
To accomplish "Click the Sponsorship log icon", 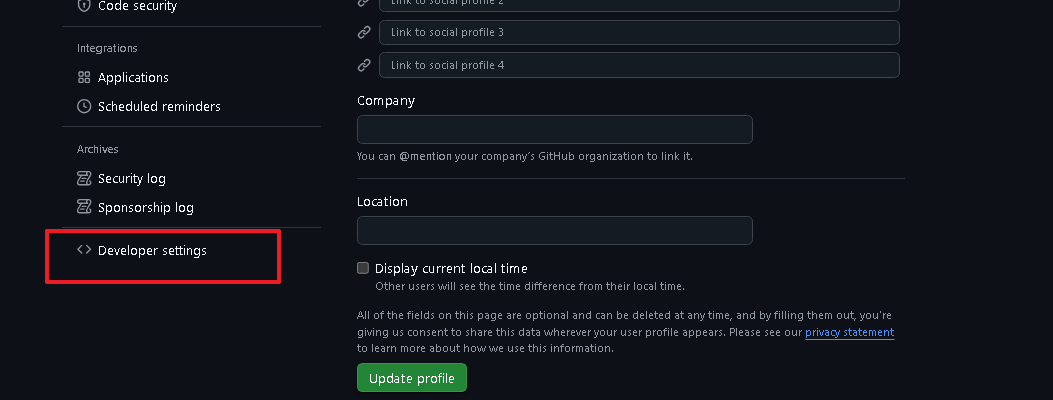I will pos(84,207).
